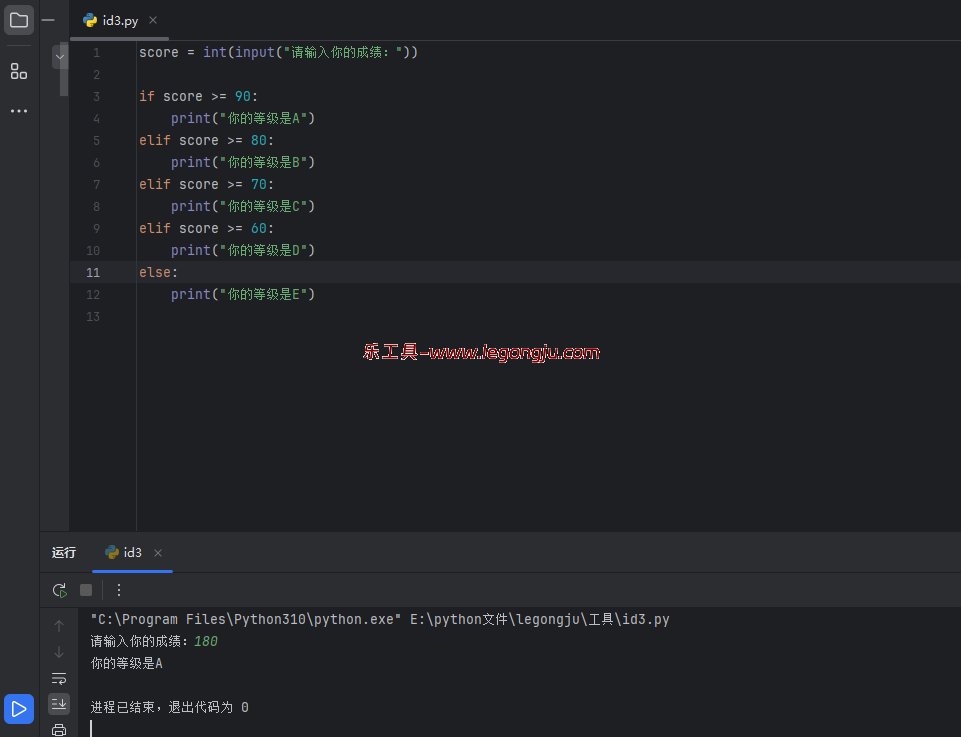Toggle soft-wrap for console output
The width and height of the screenshot is (961, 737).
click(59, 678)
